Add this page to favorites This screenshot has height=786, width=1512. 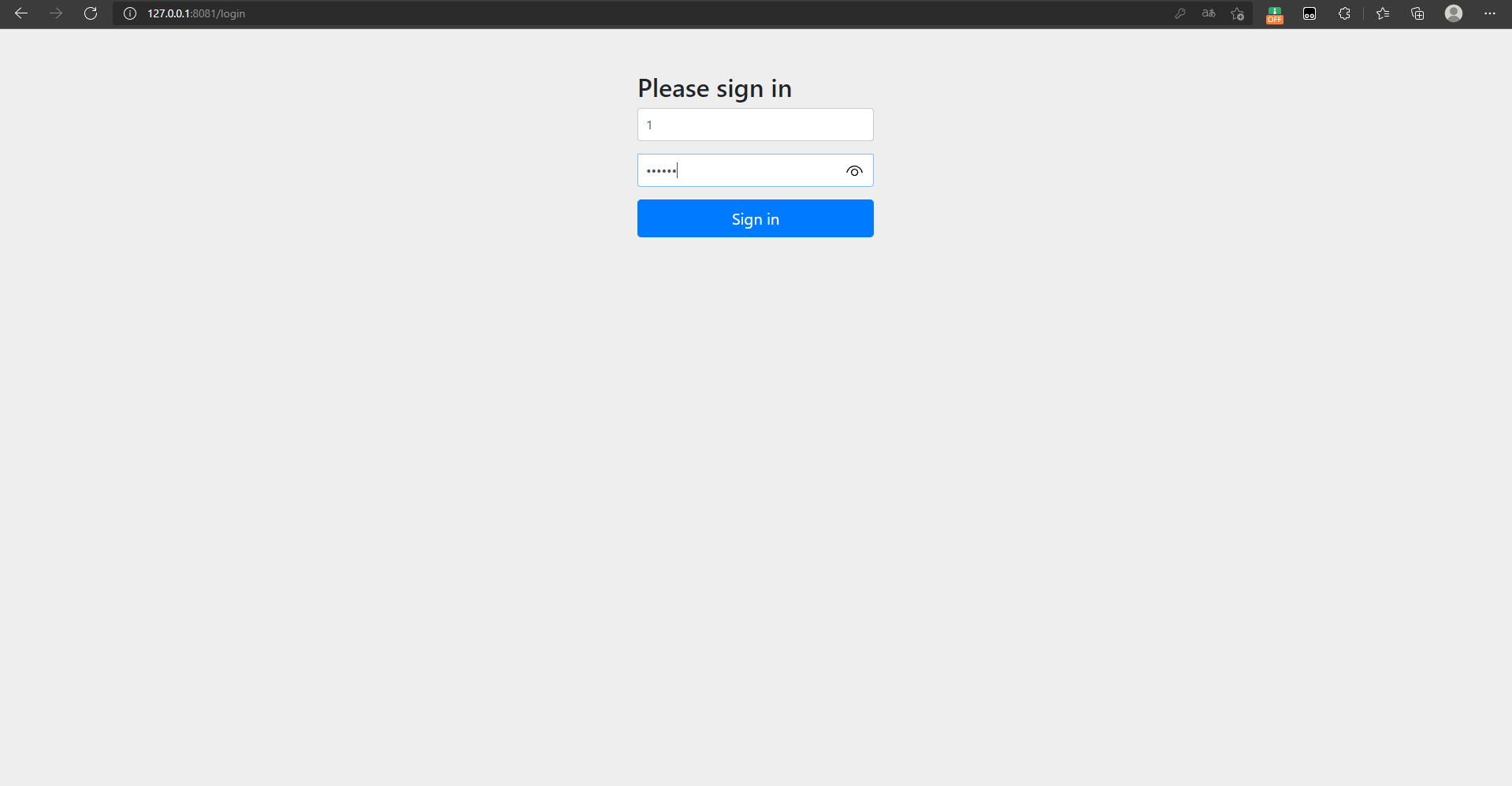click(x=1238, y=13)
